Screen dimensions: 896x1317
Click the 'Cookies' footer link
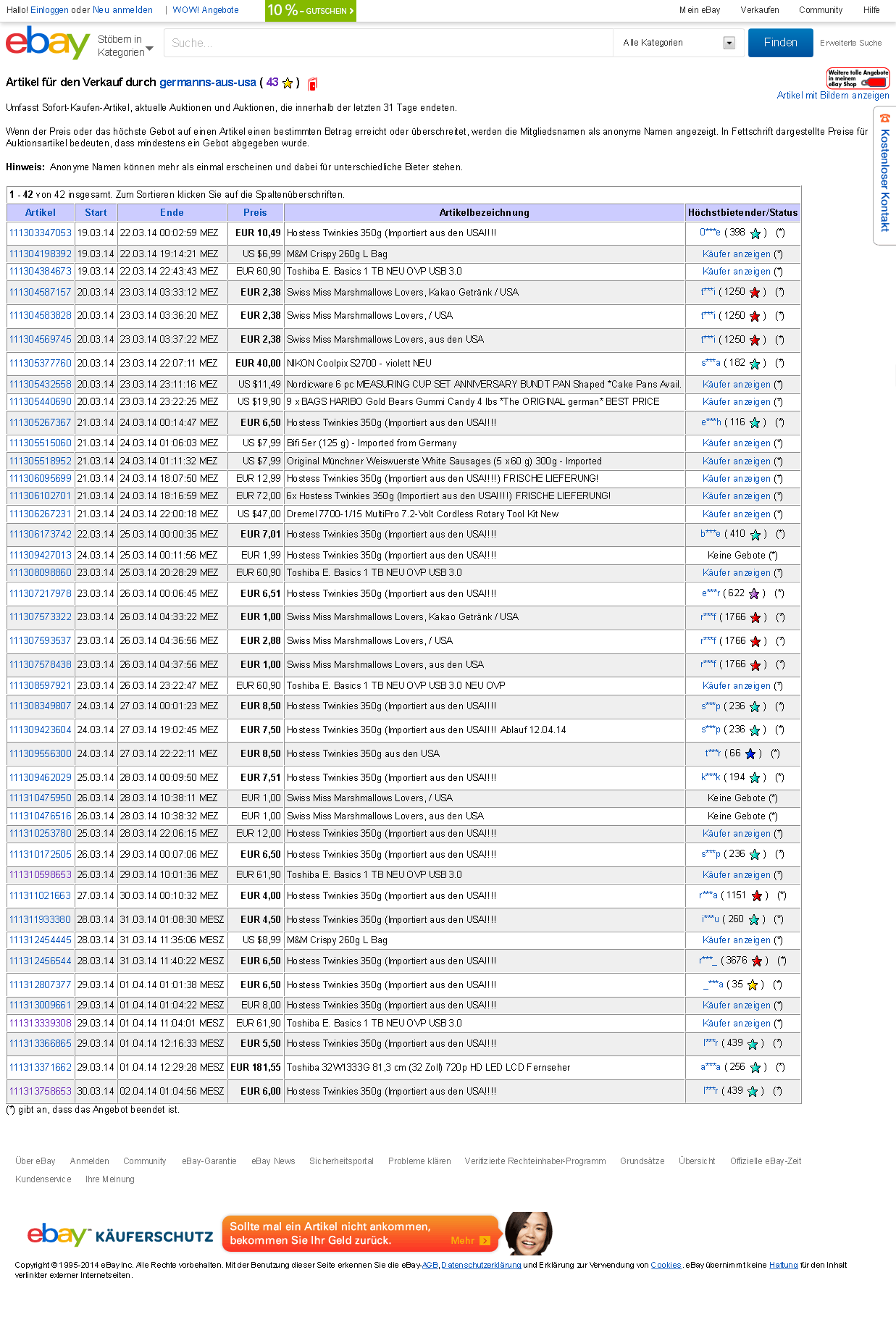(x=666, y=1266)
